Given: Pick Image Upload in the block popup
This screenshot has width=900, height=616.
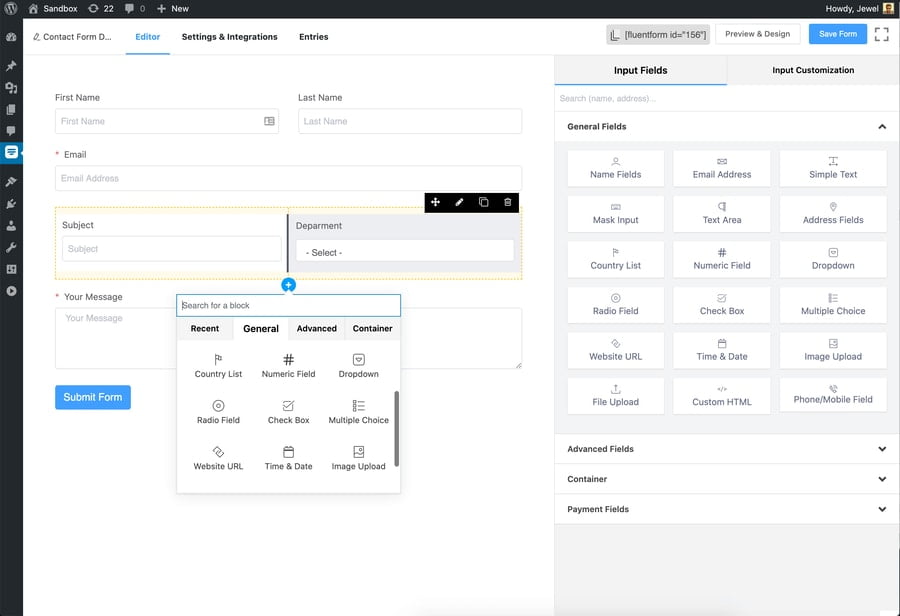Looking at the screenshot, I should (358, 458).
